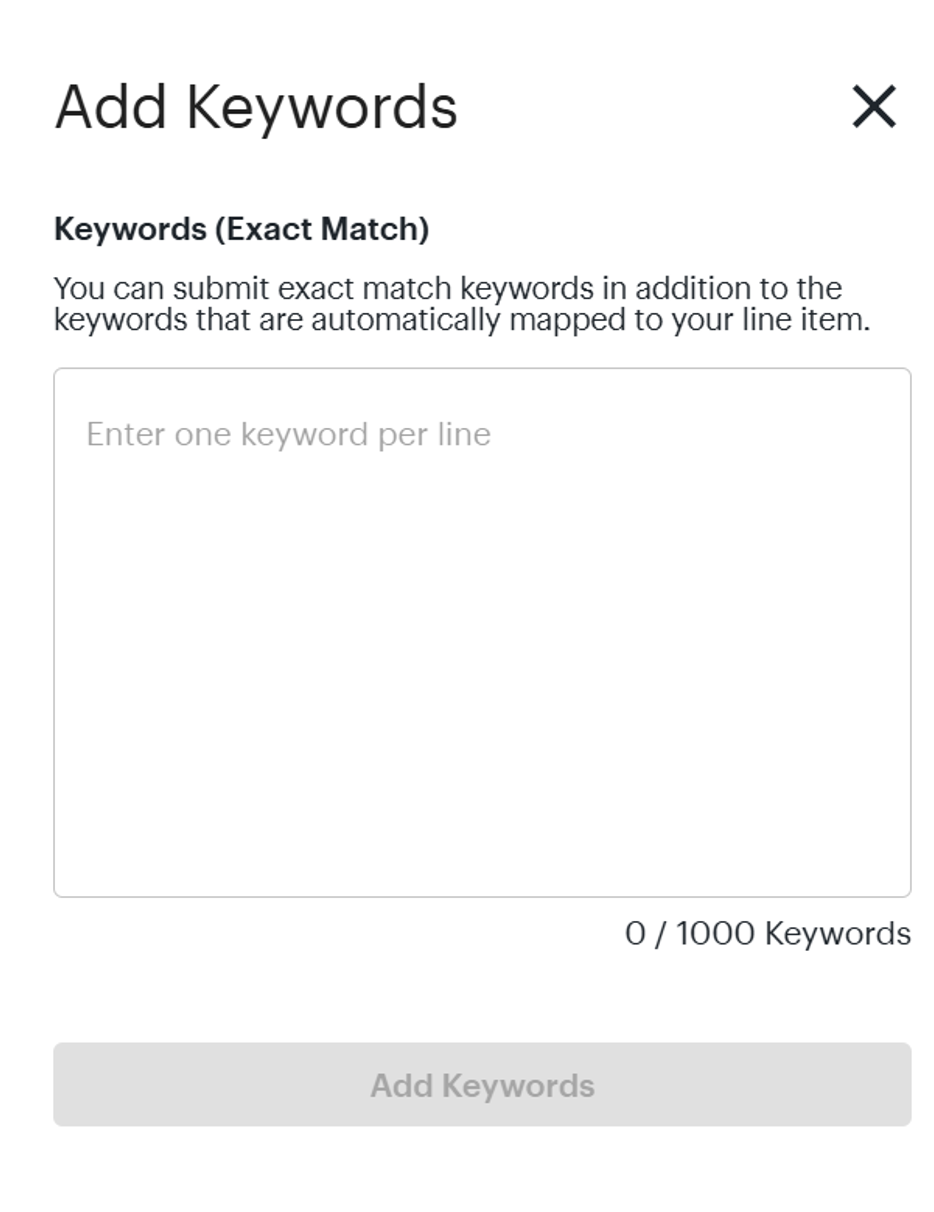Dismiss the dialog using the X
The image size is (934, 1212).
[x=874, y=106]
